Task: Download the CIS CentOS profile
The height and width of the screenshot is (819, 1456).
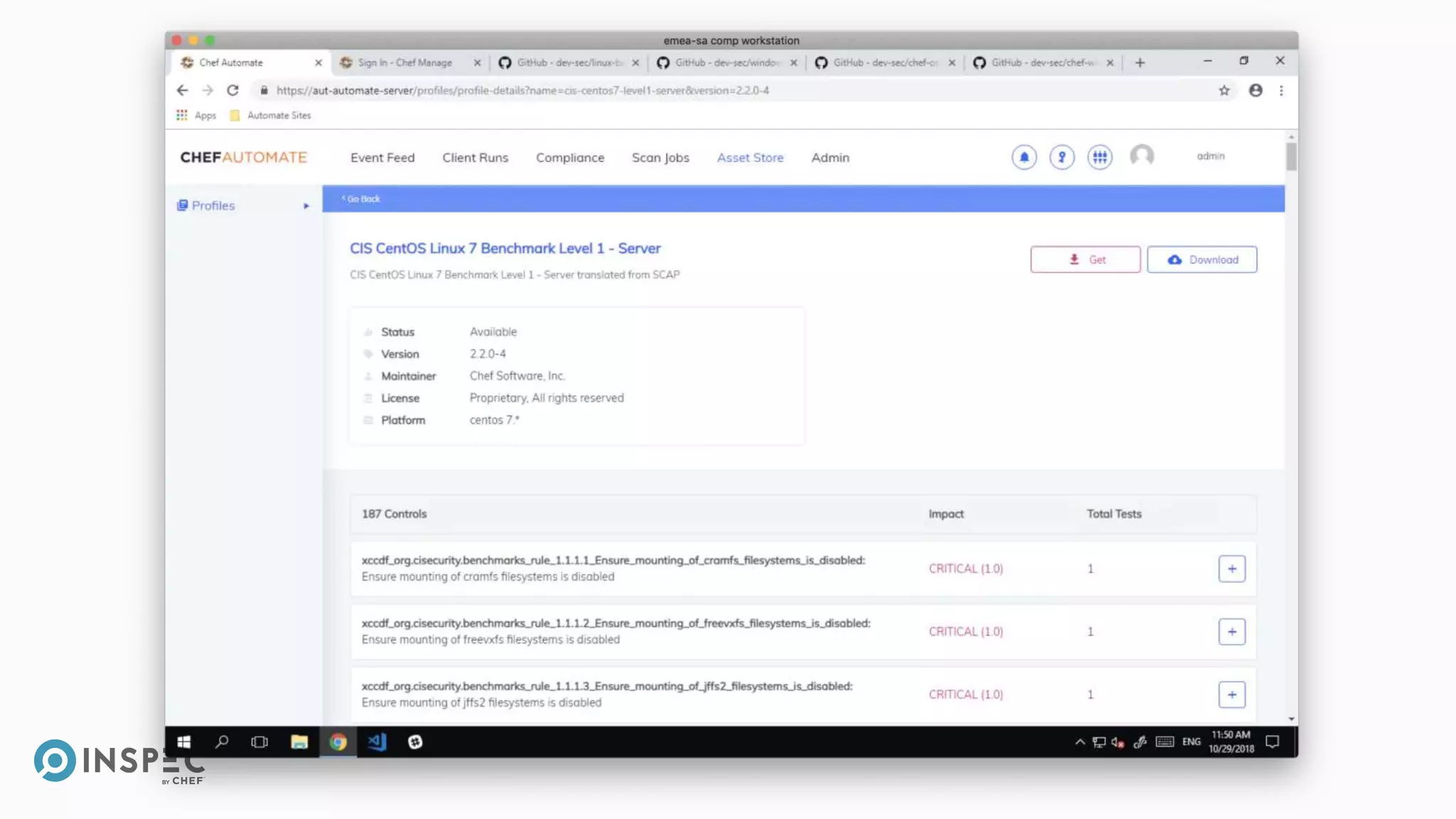Action: tap(1201, 259)
